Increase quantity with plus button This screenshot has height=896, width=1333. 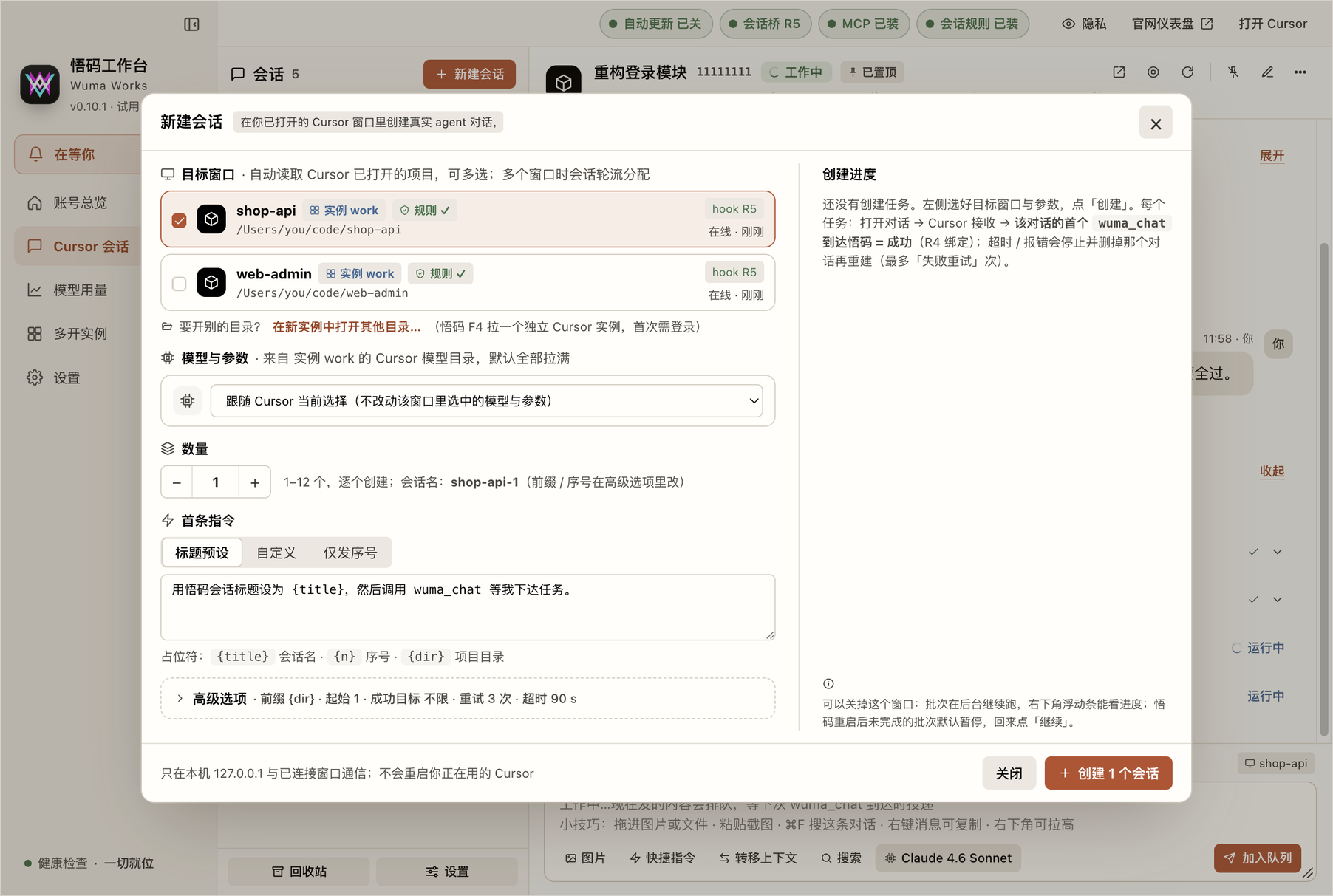(255, 482)
